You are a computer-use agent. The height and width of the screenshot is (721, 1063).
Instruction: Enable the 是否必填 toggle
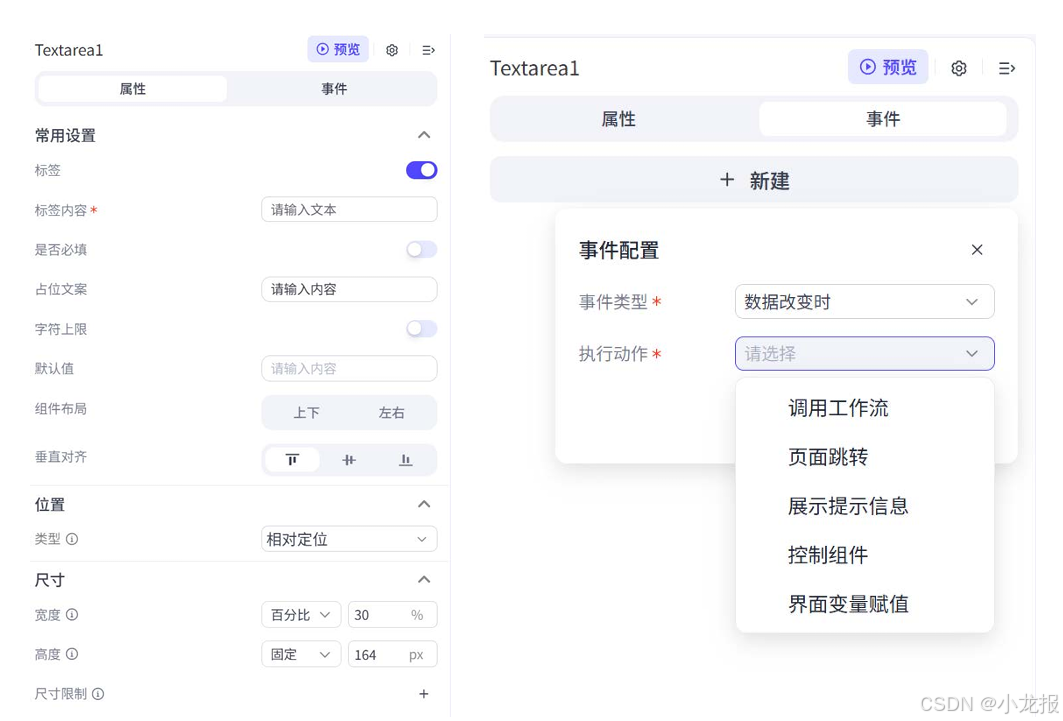click(421, 249)
